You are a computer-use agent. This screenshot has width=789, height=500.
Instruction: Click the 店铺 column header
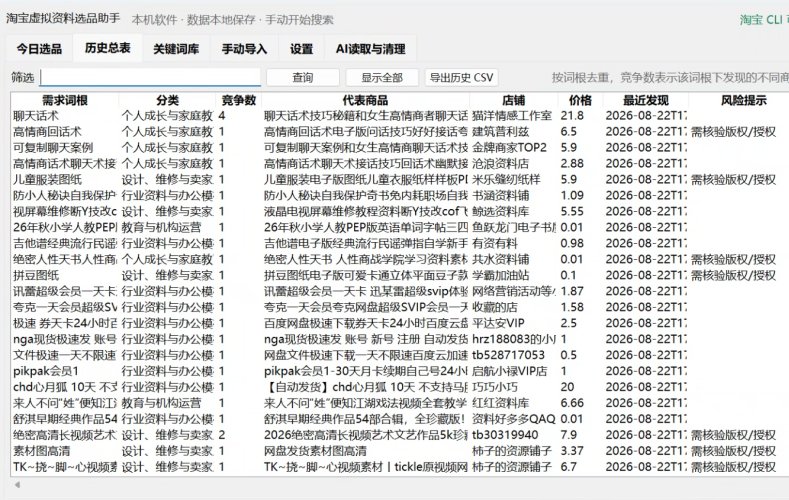tap(514, 100)
